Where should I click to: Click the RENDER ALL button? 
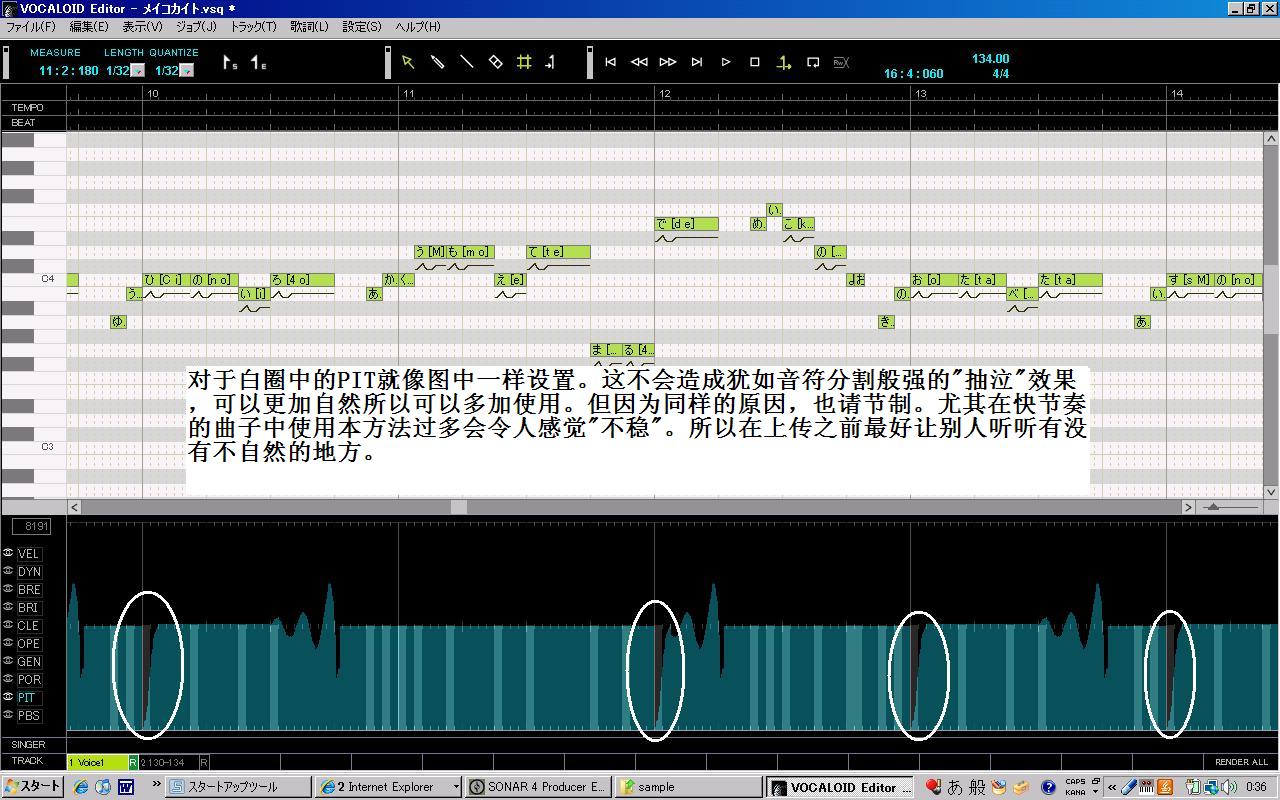1241,762
